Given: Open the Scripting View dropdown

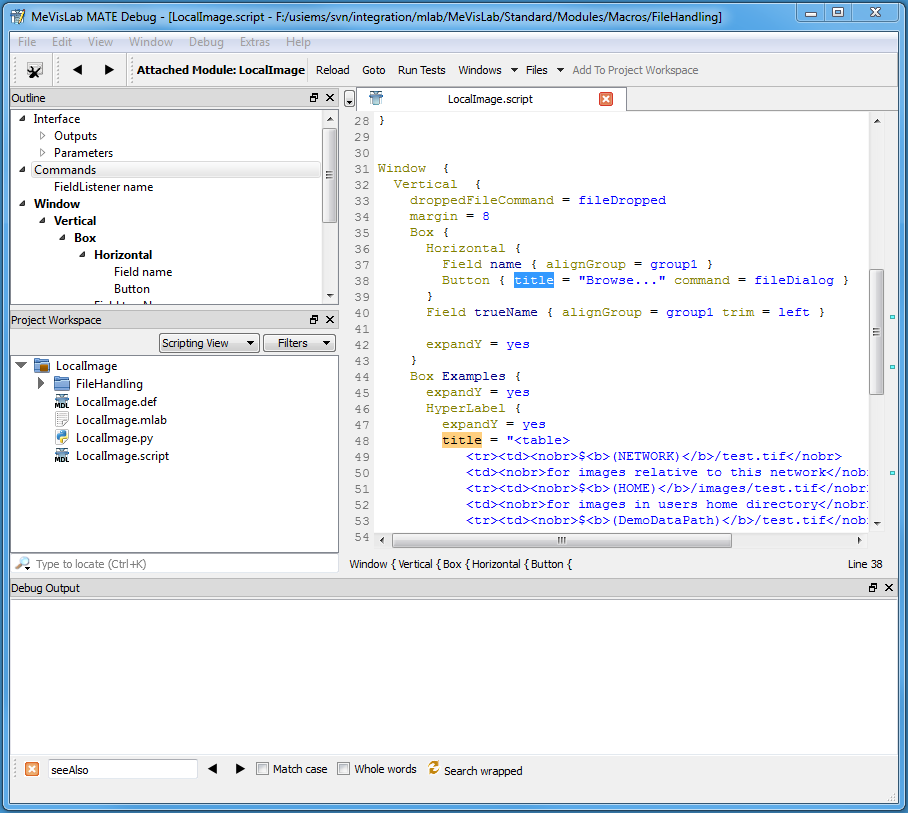Looking at the screenshot, I should click(209, 343).
